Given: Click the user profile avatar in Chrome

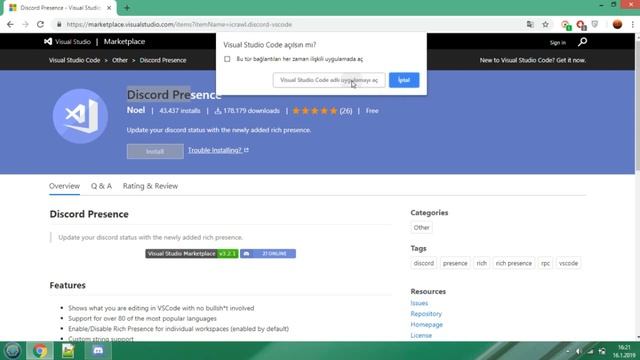Looking at the screenshot, I should pos(617,24).
